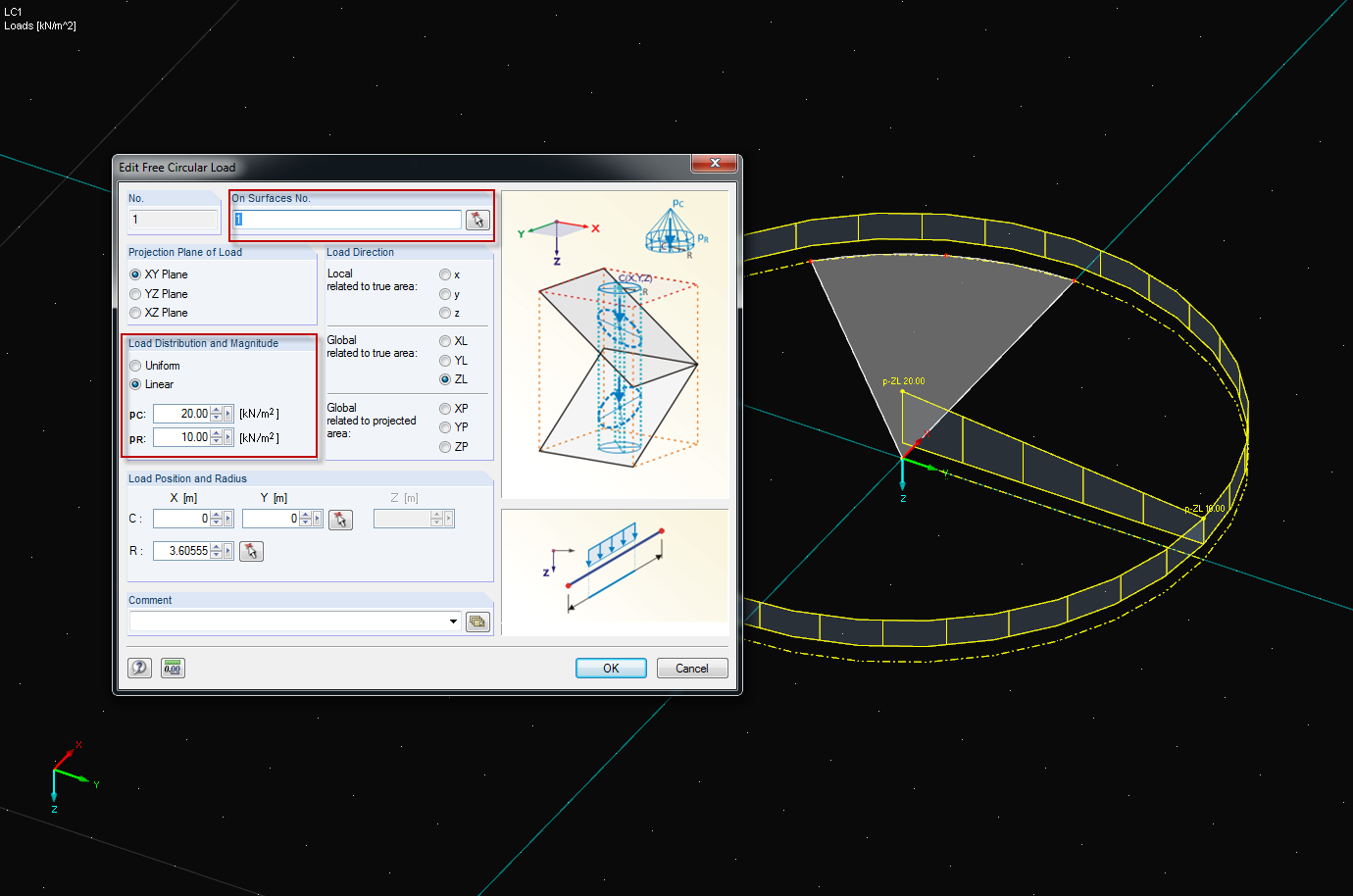Focus the C X coordinate field
1353x896 pixels.
[x=182, y=519]
